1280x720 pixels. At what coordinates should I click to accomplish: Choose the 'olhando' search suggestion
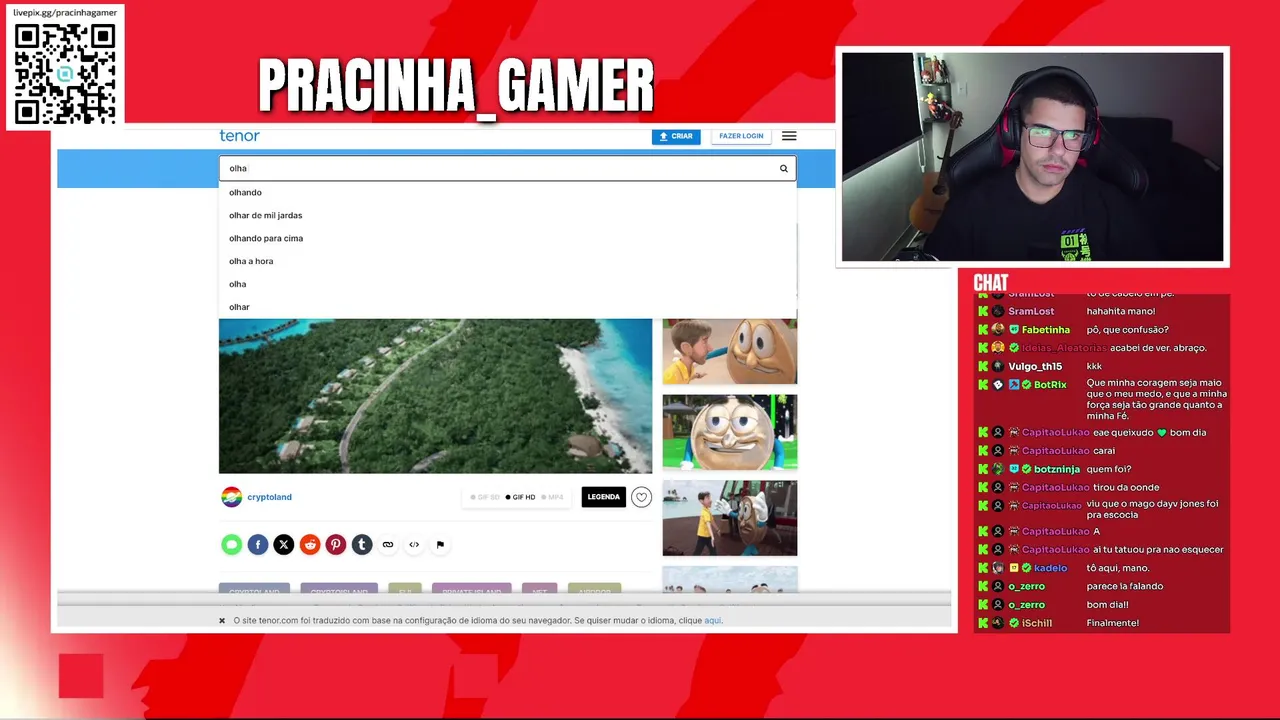point(508,192)
